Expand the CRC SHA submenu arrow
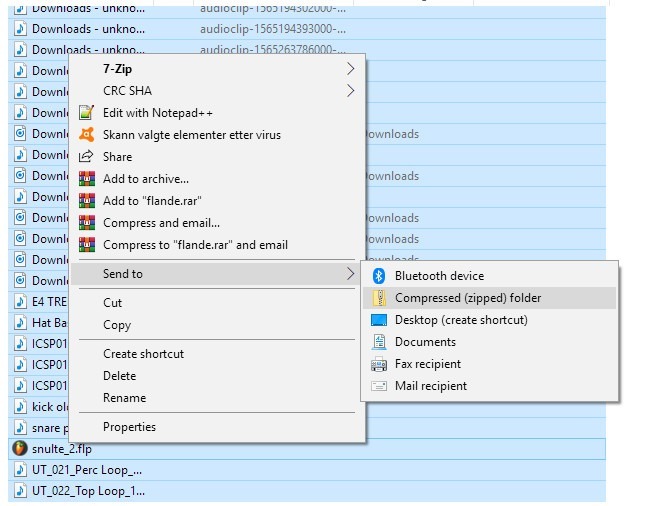Screen dimensions: 646x506 tap(350, 91)
